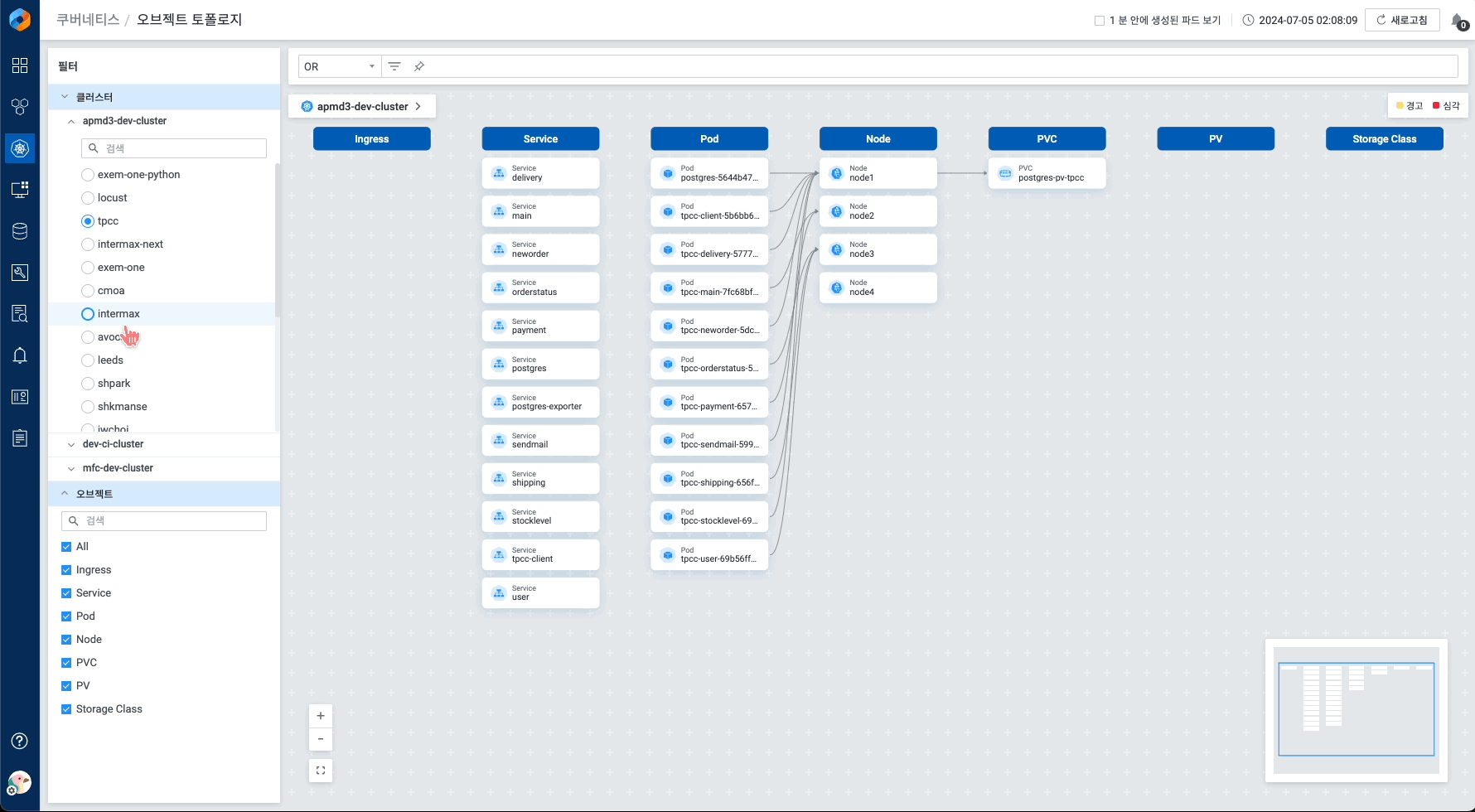The width and height of the screenshot is (1475, 812).
Task: Collapse the 오브젝트 filter section
Action: coord(65,493)
